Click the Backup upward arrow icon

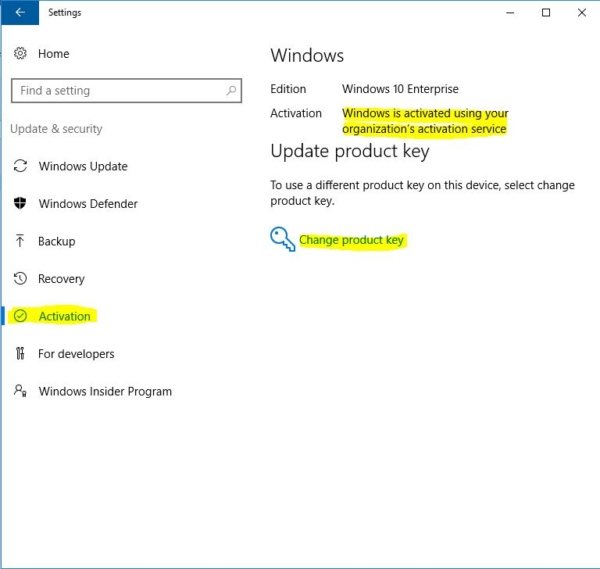[20, 241]
